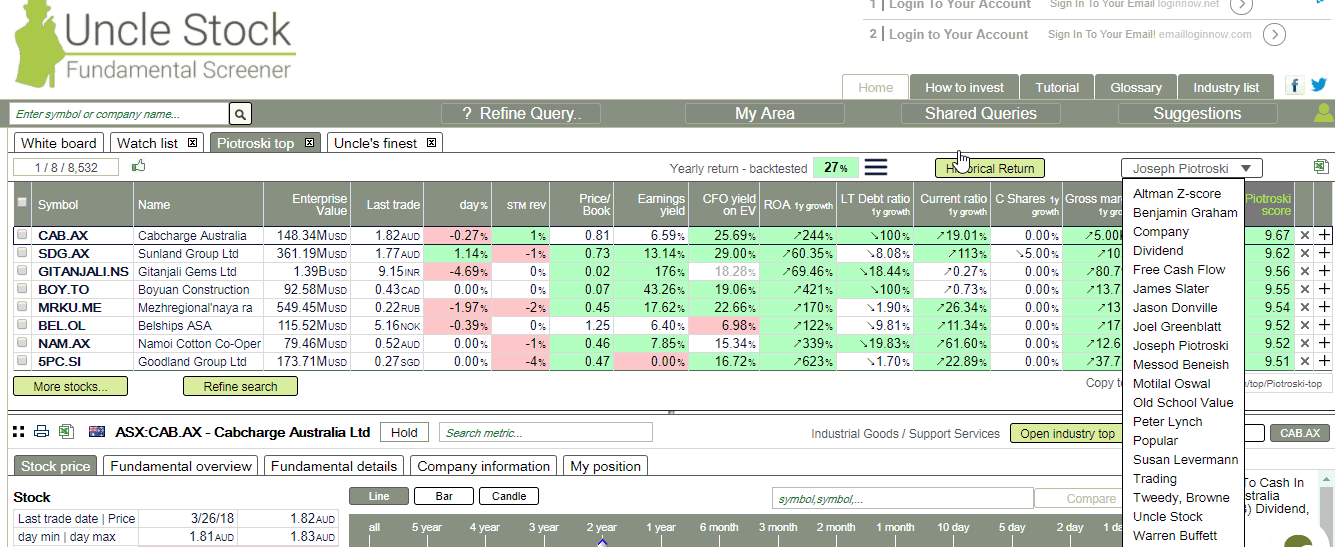Select the 2 year timeline marker
This screenshot has height=547, width=1335.
(x=602, y=527)
